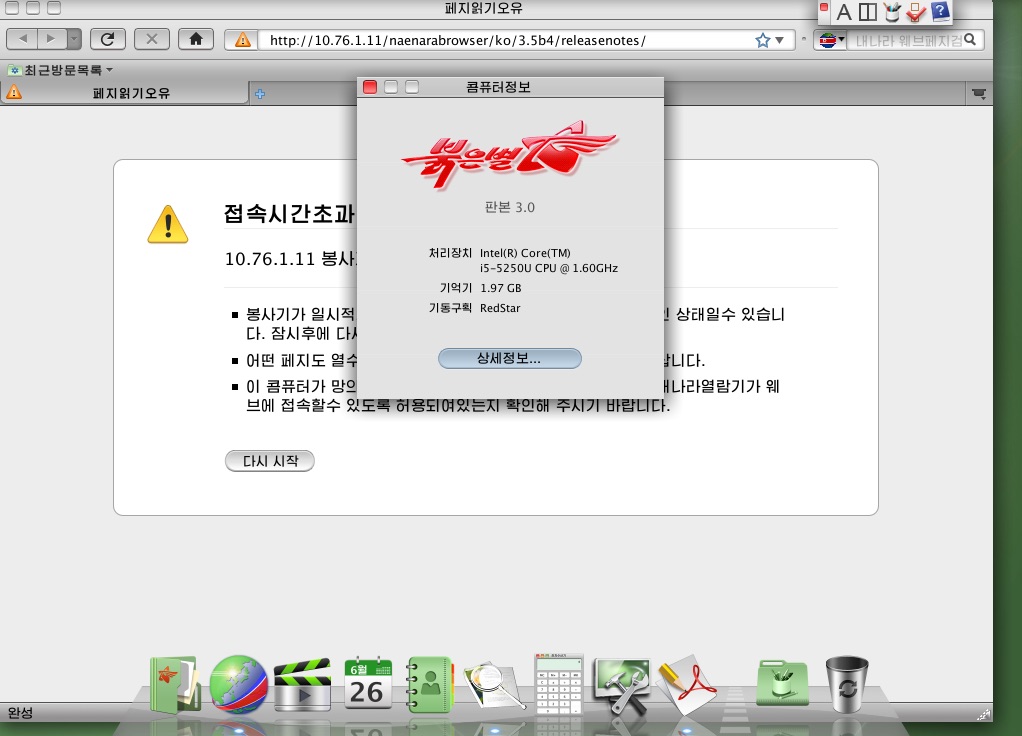Open the trash can in the dock
Screen dimensions: 1022x736
847,685
